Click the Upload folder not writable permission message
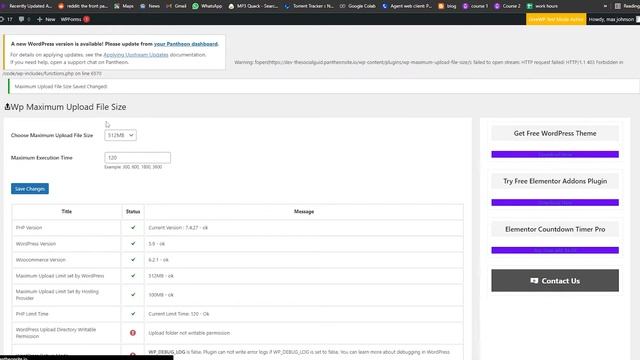The width and height of the screenshot is (640, 360). [x=189, y=333]
